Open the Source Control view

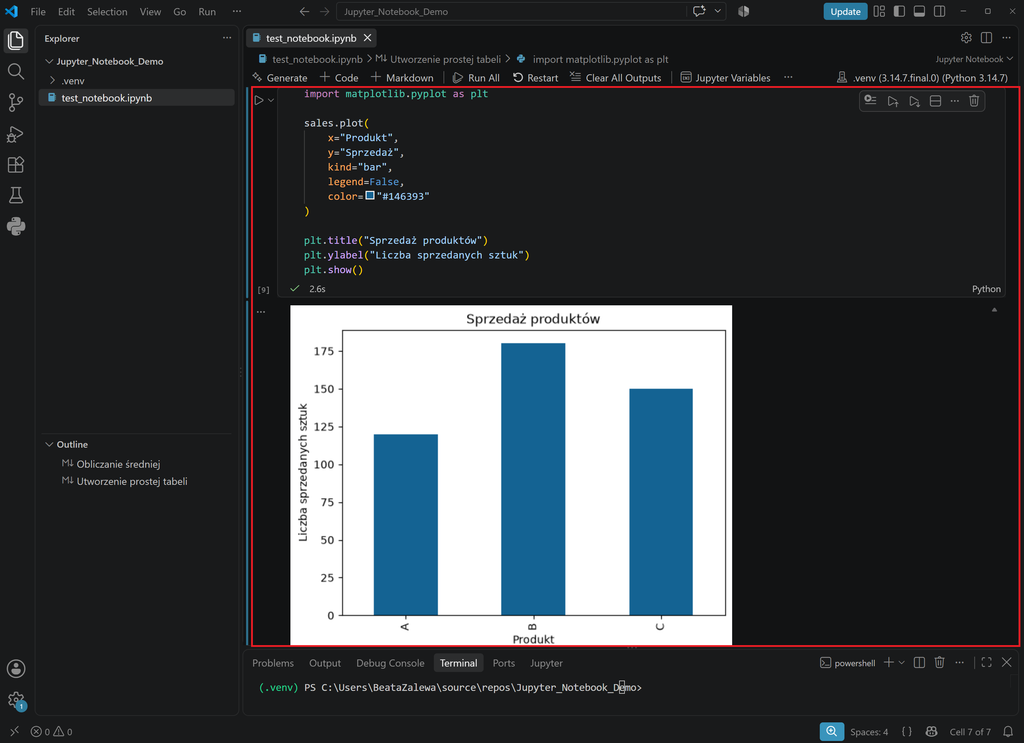[x=16, y=103]
